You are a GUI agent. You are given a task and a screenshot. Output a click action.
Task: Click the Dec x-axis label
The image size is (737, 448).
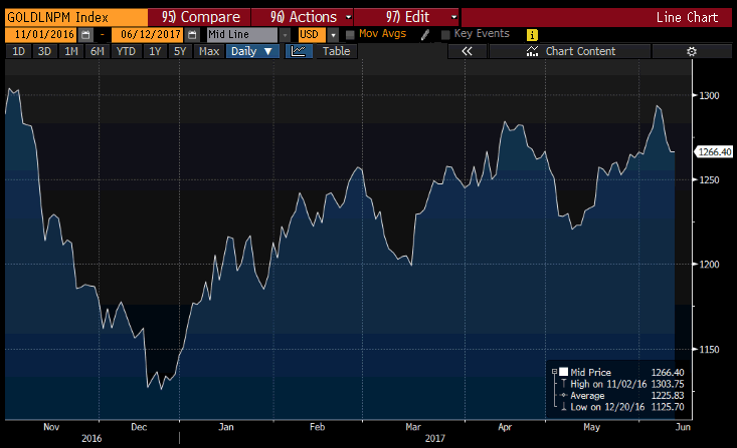(x=139, y=427)
